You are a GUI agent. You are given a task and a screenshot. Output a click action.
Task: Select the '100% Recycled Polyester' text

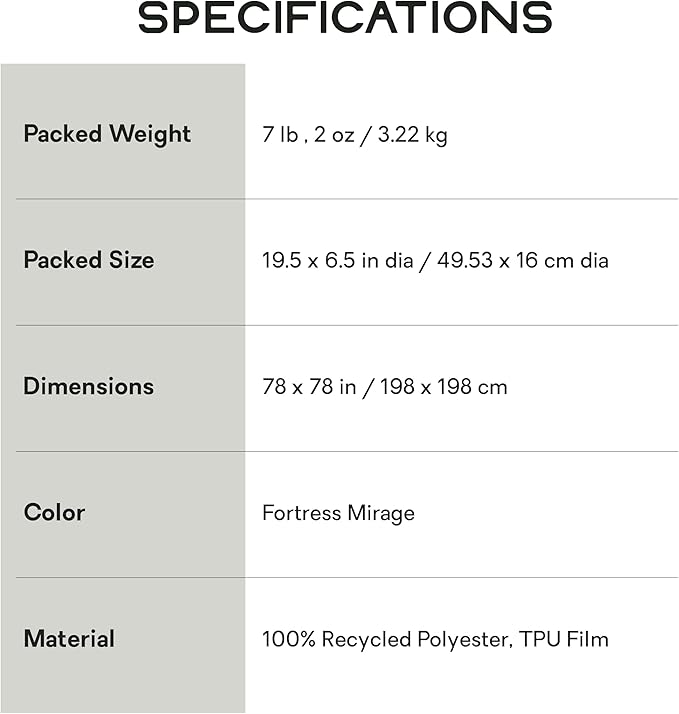386,639
